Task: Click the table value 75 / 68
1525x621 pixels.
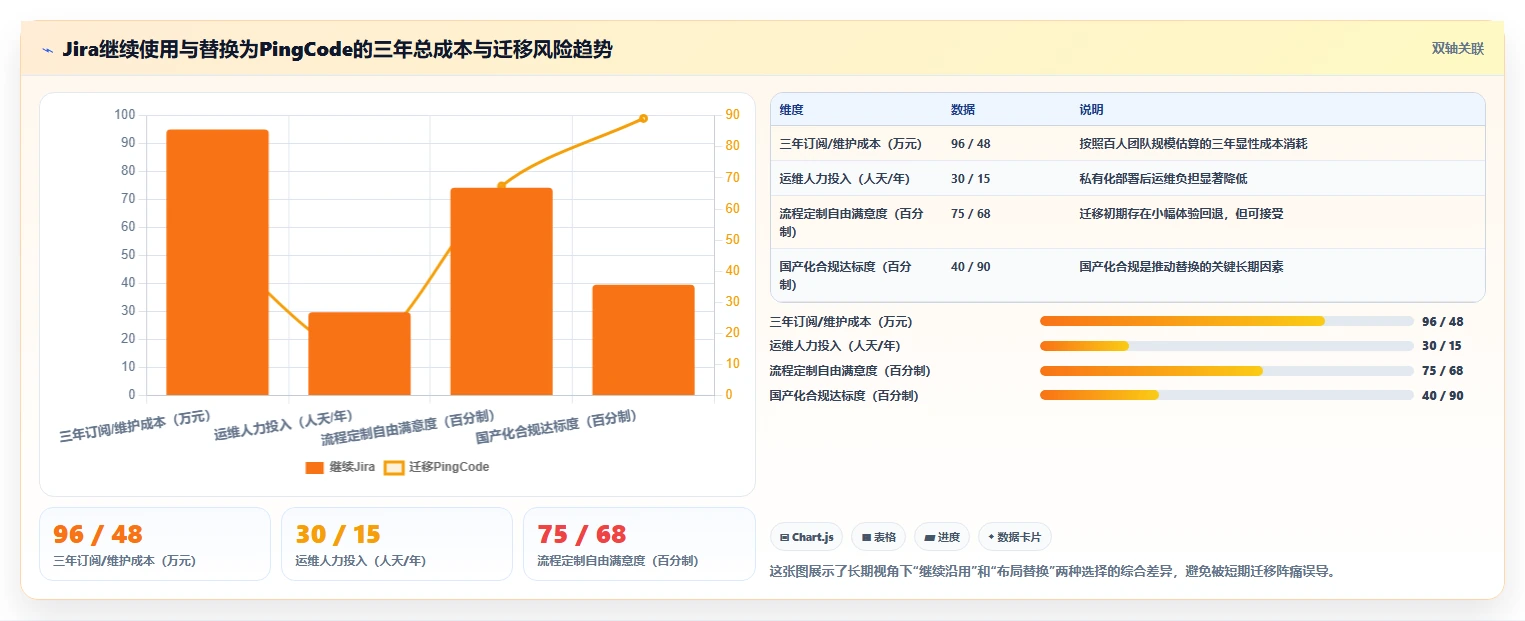Action: coord(970,213)
